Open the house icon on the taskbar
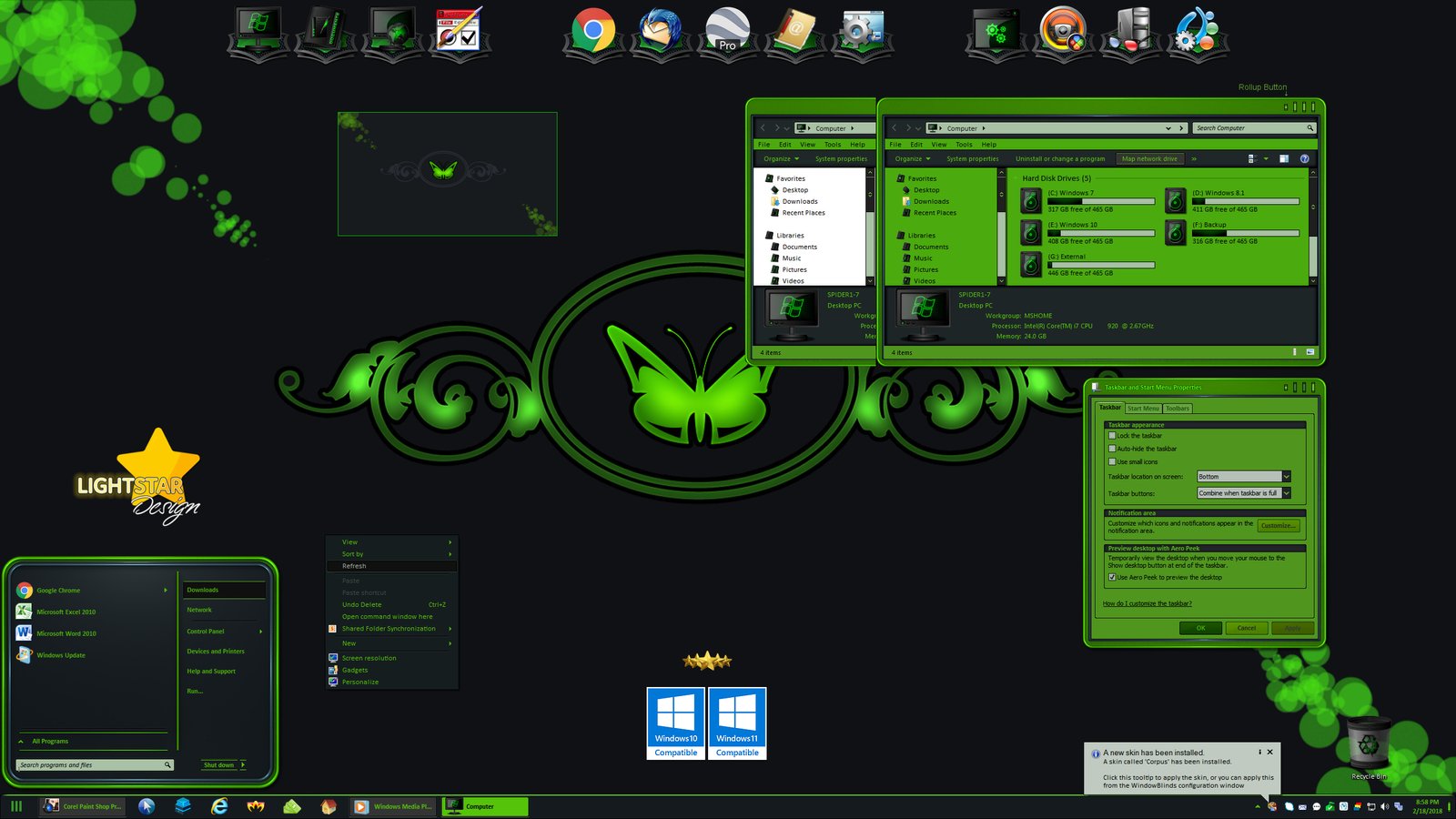This screenshot has width=1456, height=819. pos(329,806)
